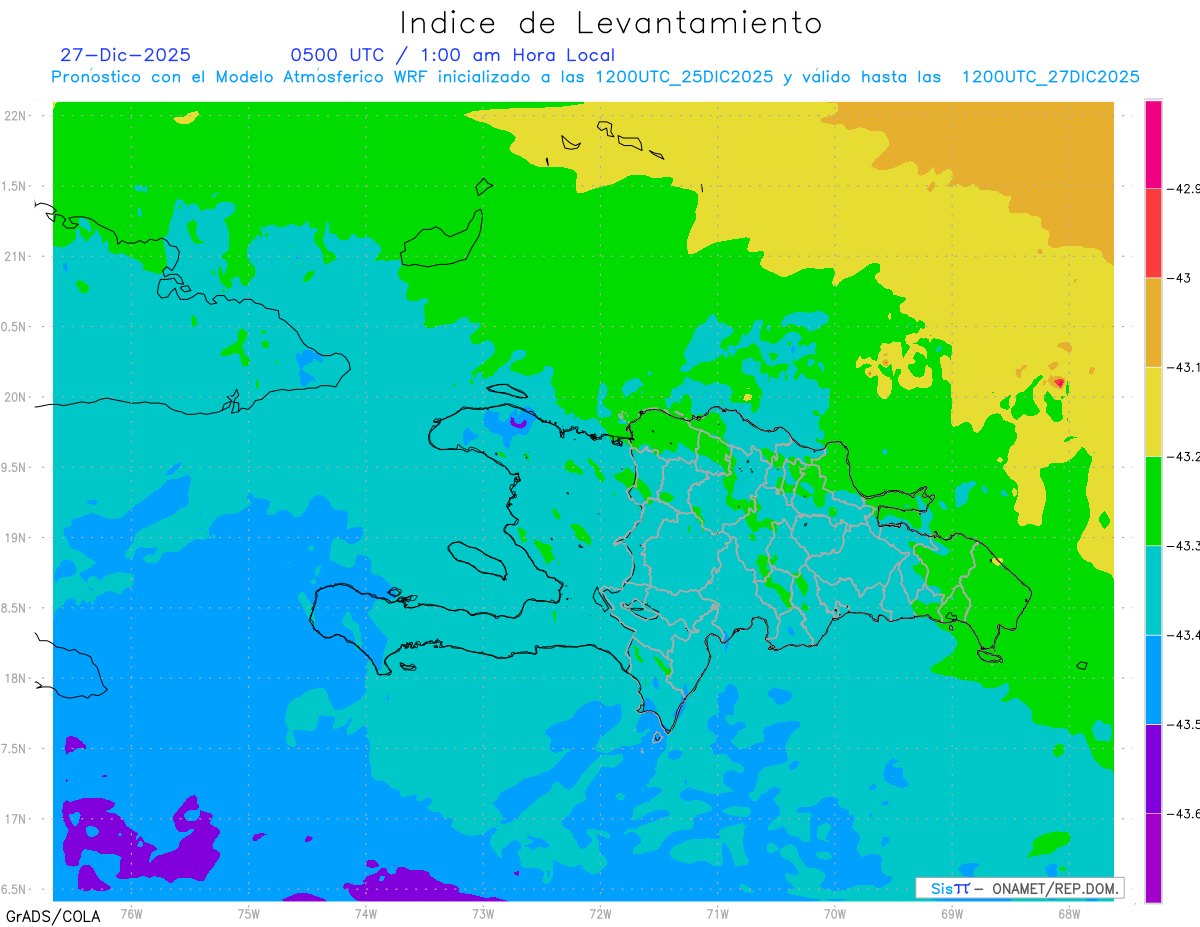Click the 21N latitude label
The width and height of the screenshot is (1200, 927).
16,256
